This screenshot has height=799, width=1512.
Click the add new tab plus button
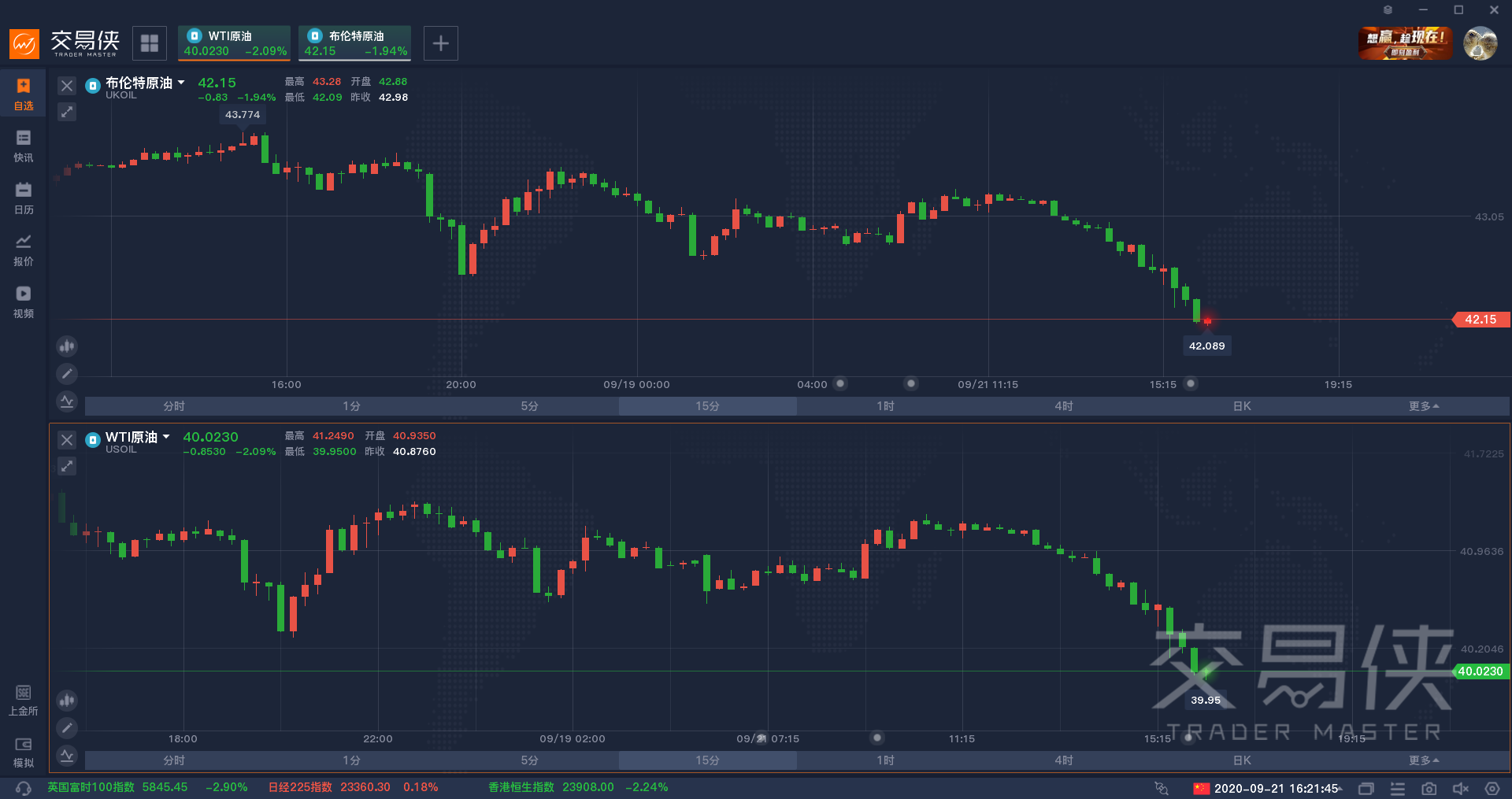pos(441,43)
